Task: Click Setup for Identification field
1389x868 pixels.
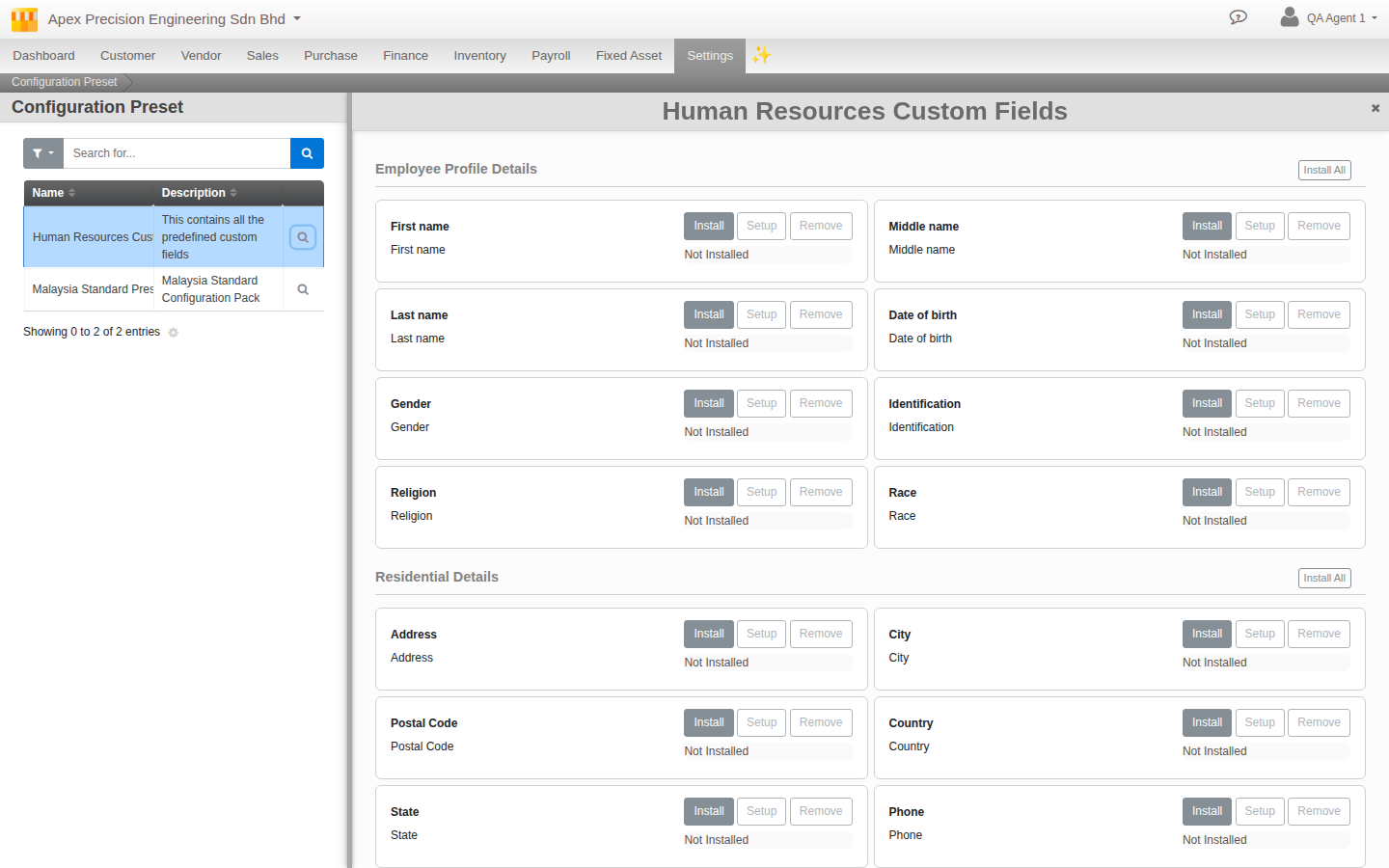Action: click(x=1260, y=403)
